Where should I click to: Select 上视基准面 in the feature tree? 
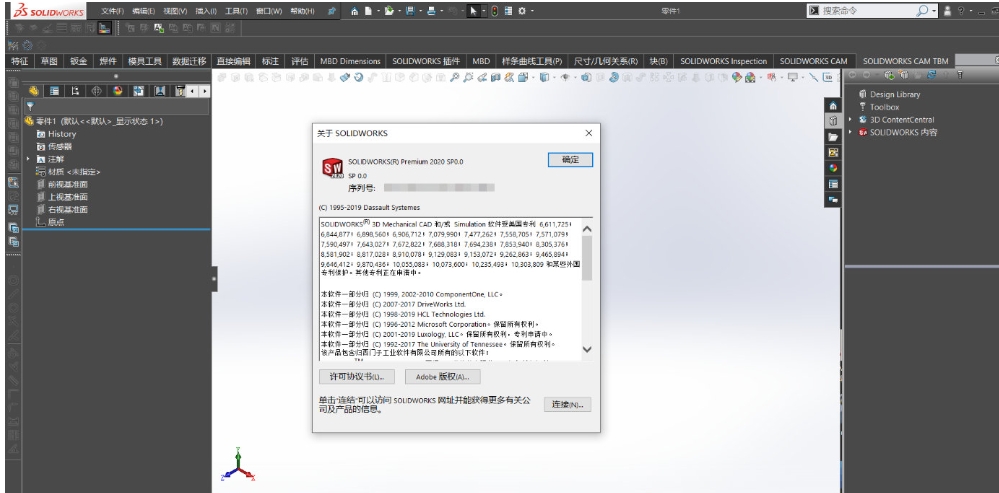click(68, 197)
